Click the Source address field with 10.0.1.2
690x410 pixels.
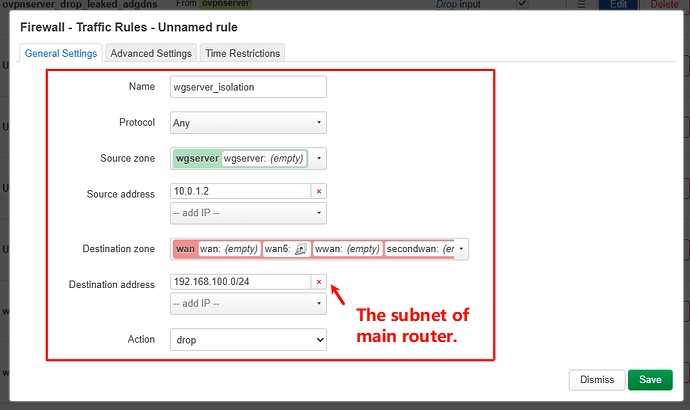240,192
